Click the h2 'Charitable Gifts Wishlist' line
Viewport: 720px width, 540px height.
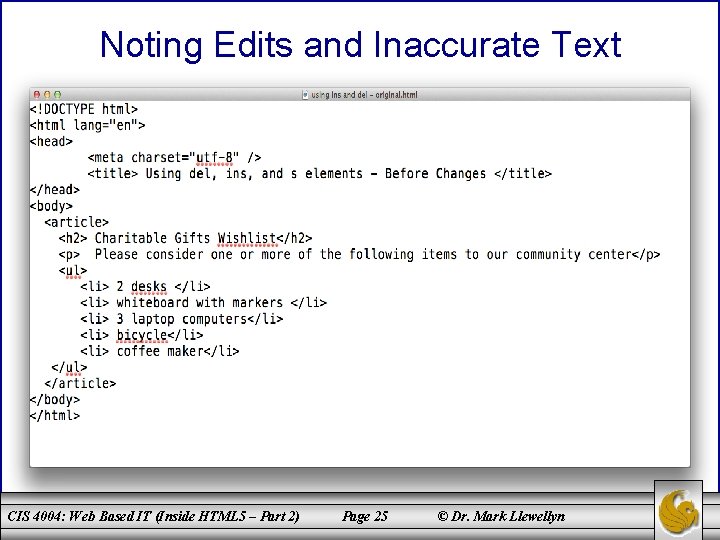pos(186,238)
